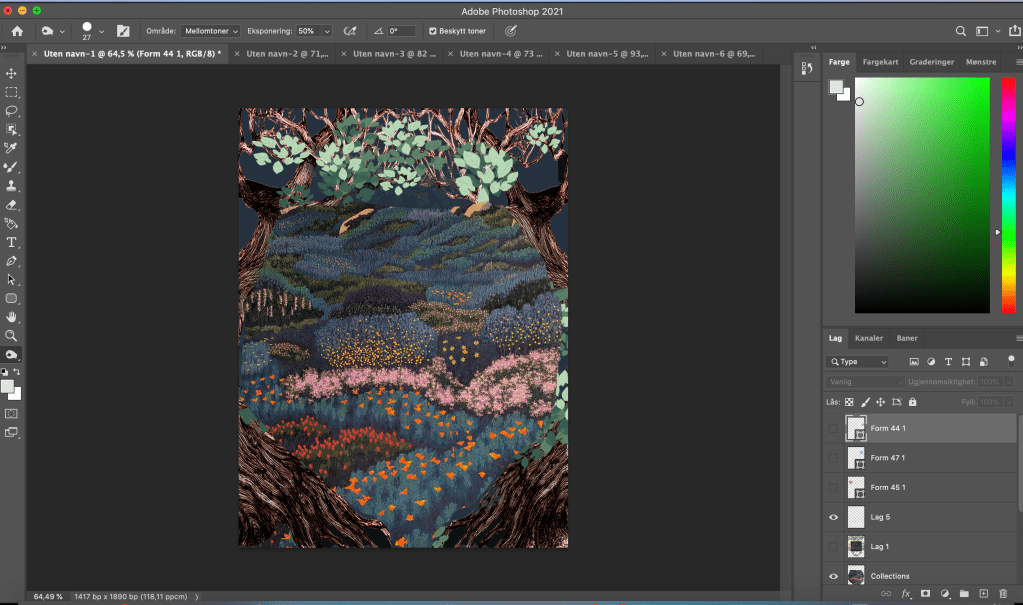Hide the Lag 5 layer
Screen dimensions: 1023x605
[x=833, y=517]
